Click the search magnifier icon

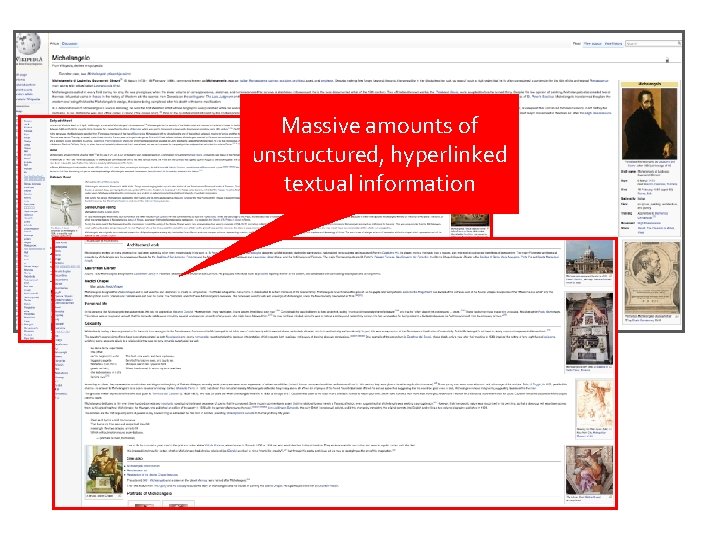(x=679, y=44)
